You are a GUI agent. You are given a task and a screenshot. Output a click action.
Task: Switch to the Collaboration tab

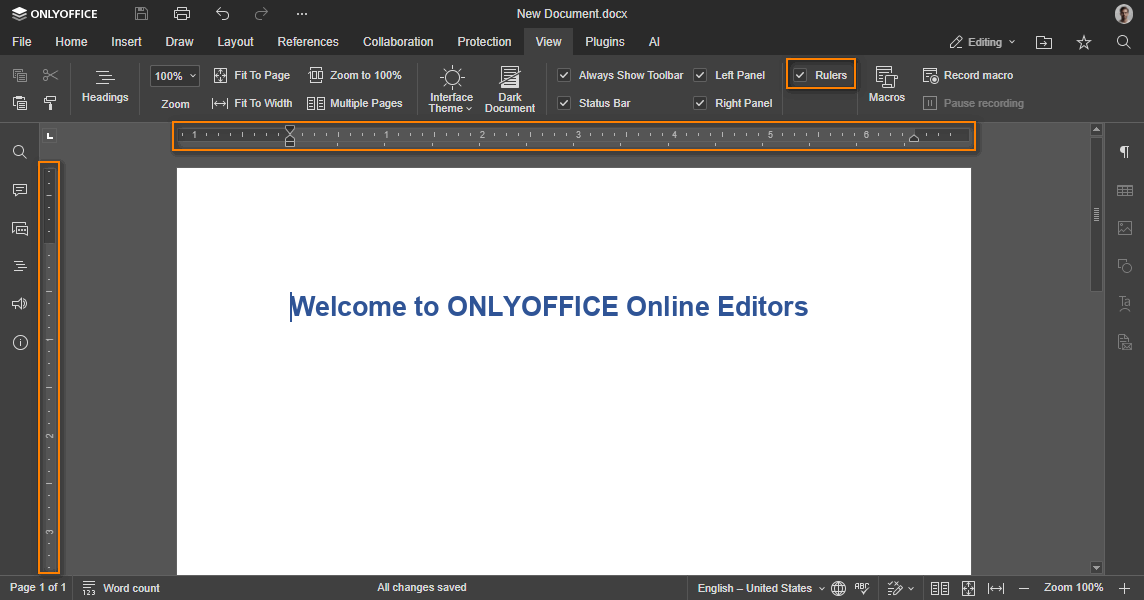(398, 42)
